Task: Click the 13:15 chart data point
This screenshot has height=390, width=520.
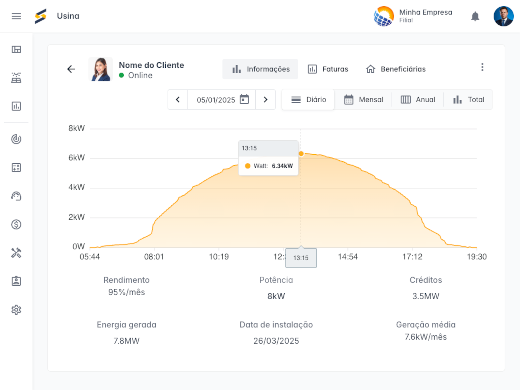Action: [x=301, y=154]
